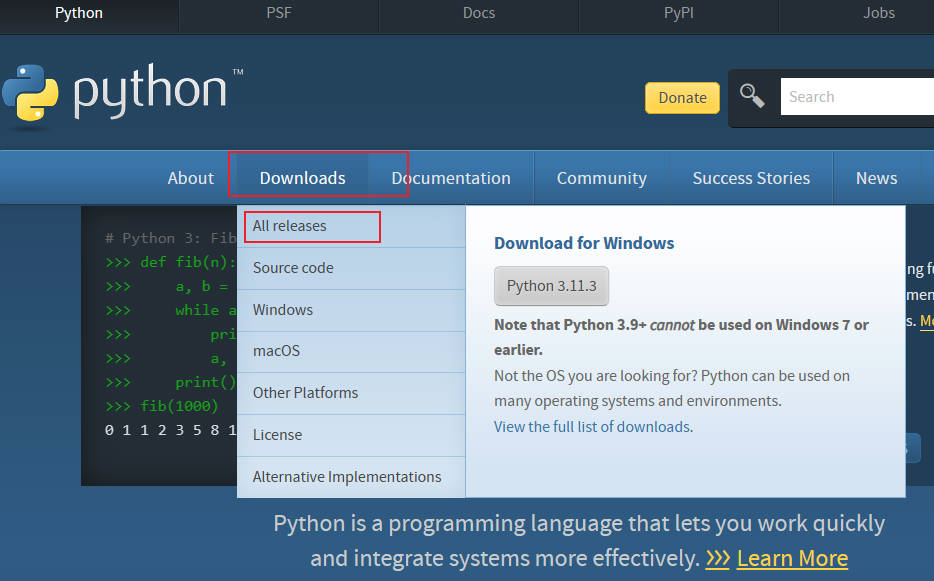The image size is (934, 581).
Task: Focus the Search input field
Action: [x=857, y=97]
